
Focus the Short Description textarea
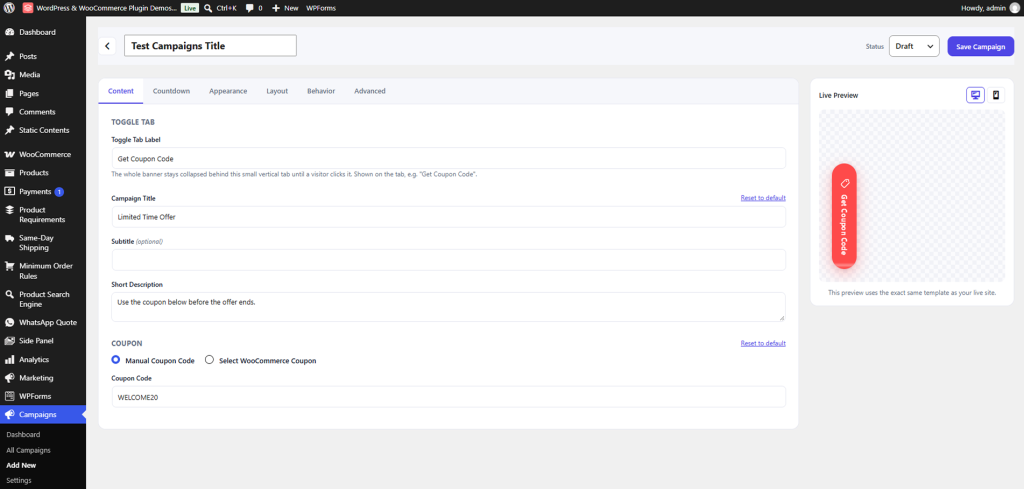click(x=449, y=307)
